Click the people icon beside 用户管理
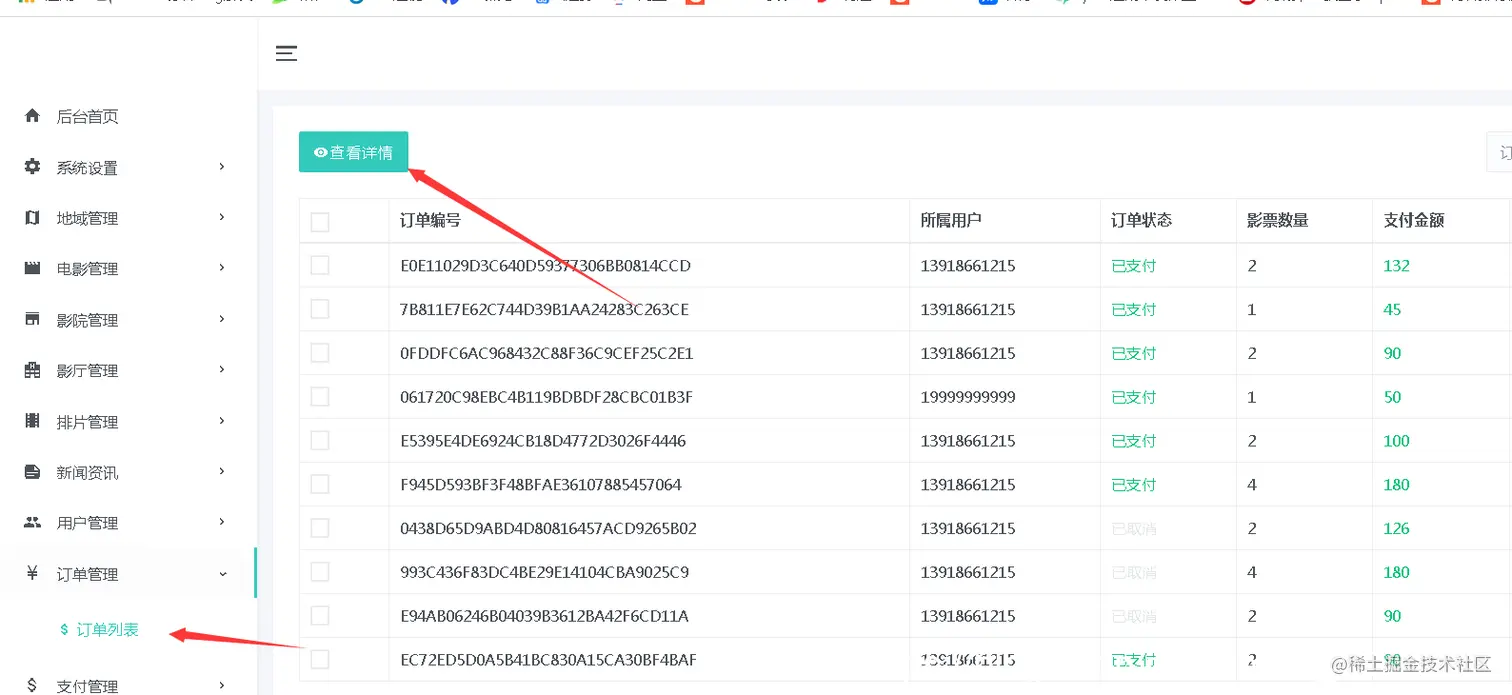Viewport: 1512px width, 695px height. click(32, 522)
